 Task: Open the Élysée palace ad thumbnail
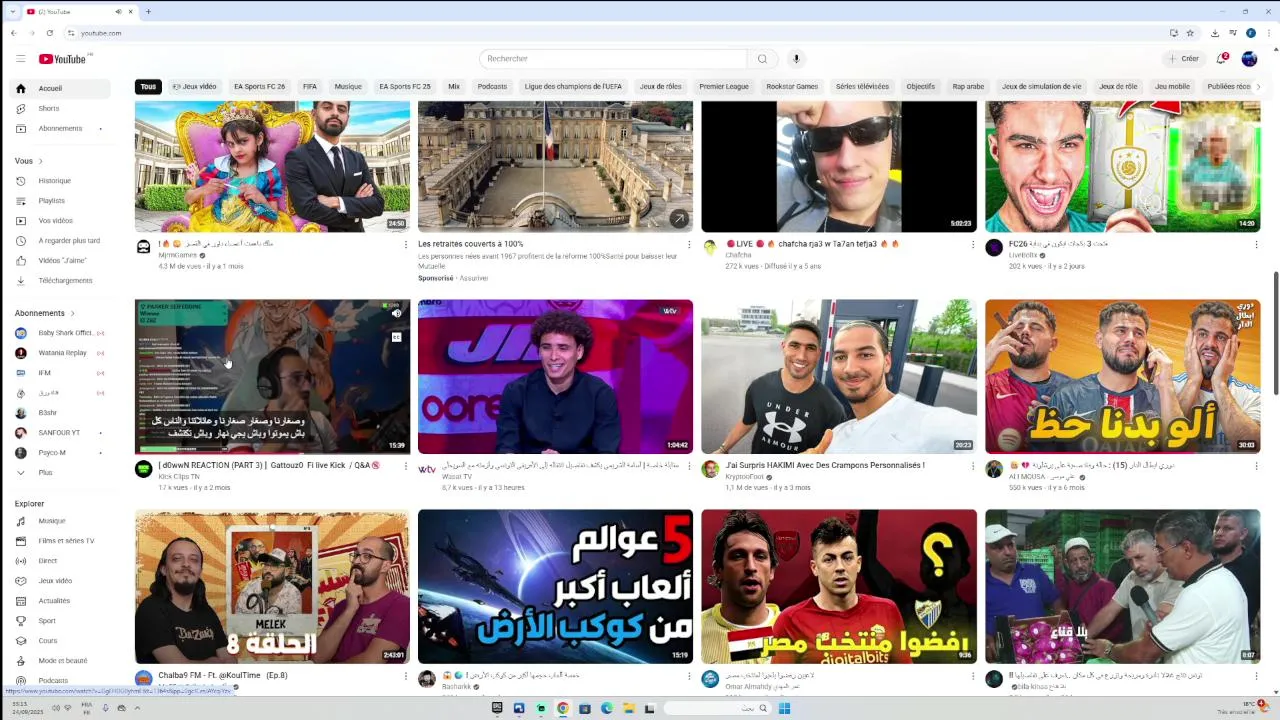click(555, 166)
